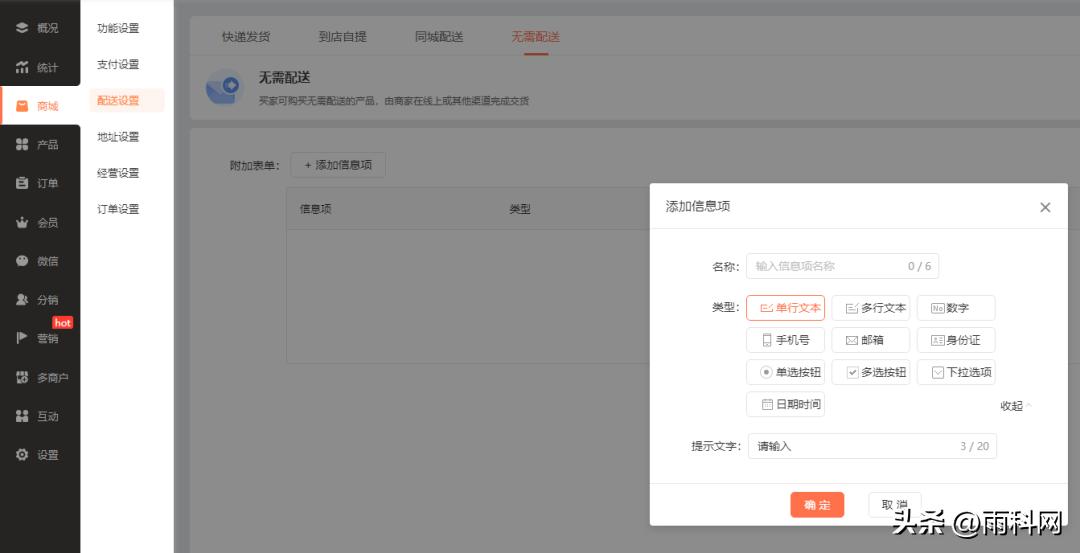The image size is (1080, 553).
Task: Open 功能设置 in the submenu
Action: point(118,28)
